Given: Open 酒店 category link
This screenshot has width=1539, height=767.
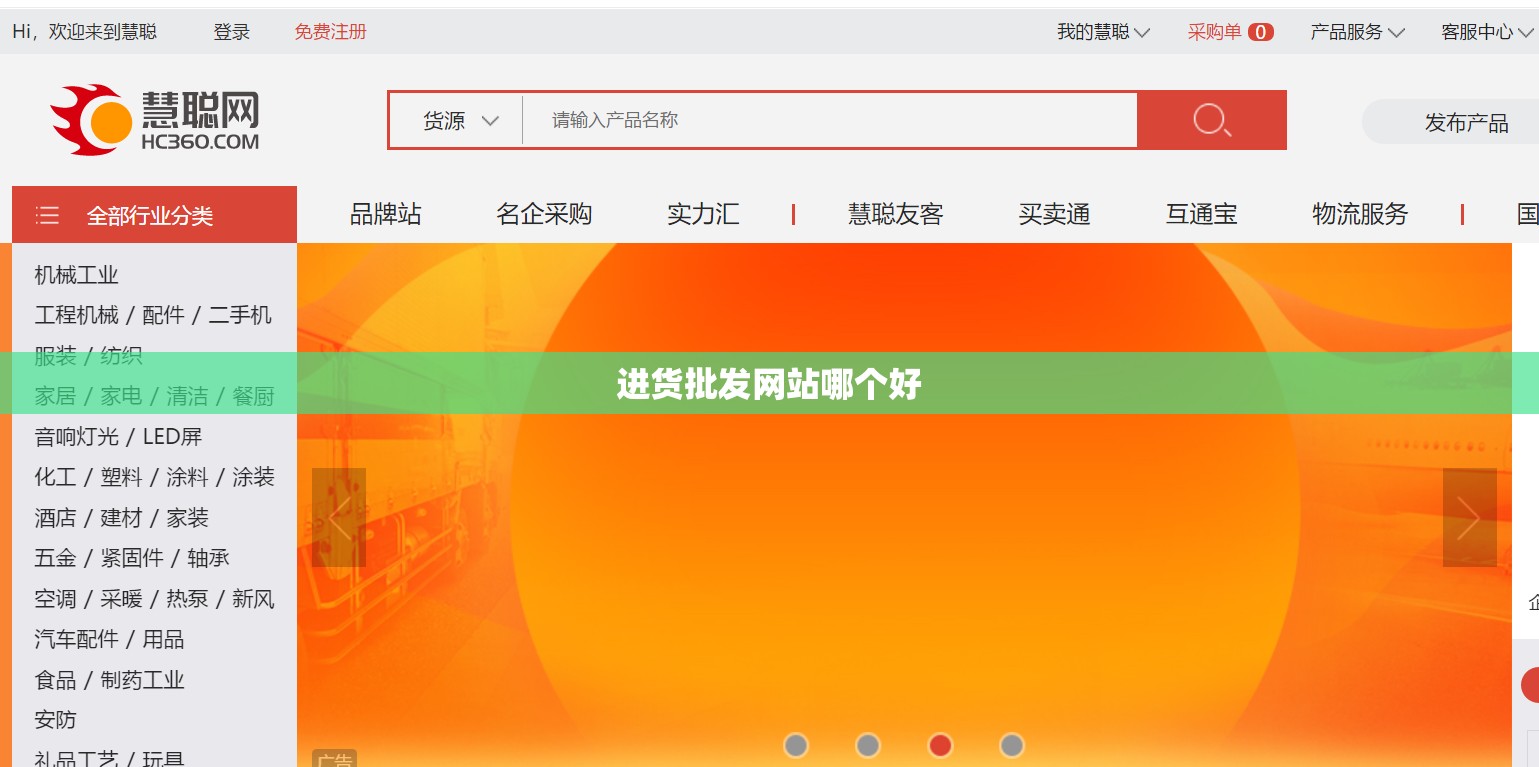Looking at the screenshot, I should click(55, 518).
